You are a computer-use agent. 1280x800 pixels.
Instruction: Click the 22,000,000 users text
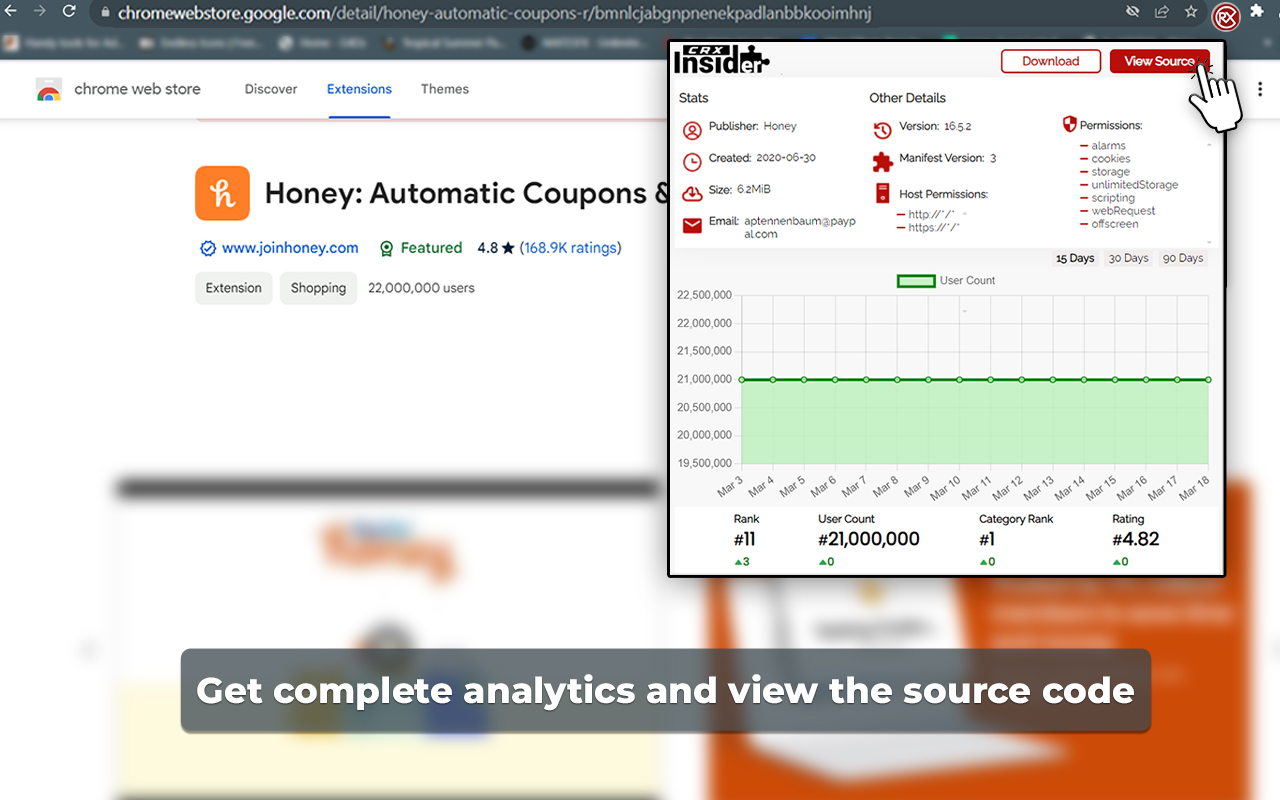[x=421, y=288]
